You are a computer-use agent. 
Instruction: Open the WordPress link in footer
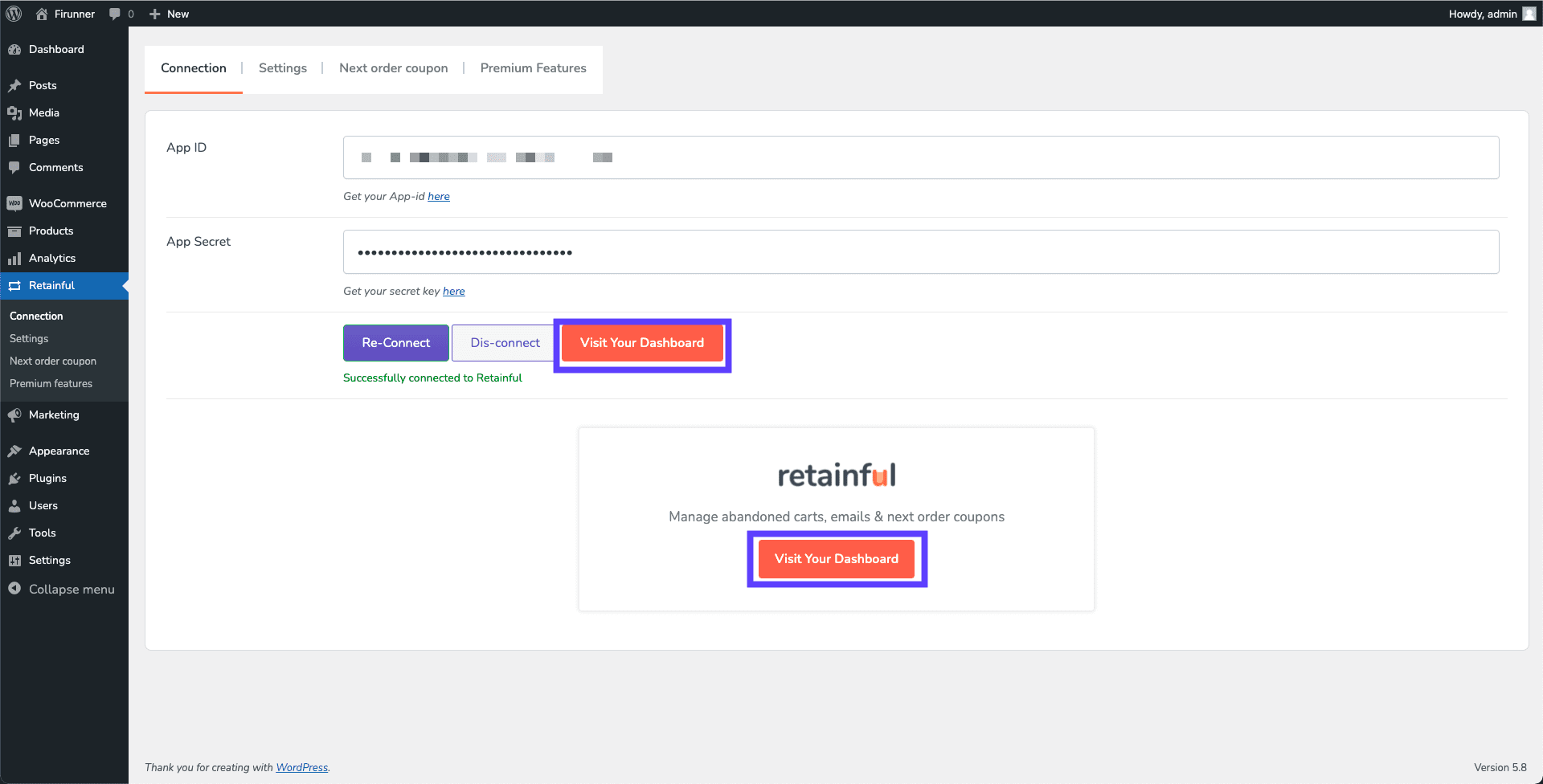pyautogui.click(x=302, y=767)
